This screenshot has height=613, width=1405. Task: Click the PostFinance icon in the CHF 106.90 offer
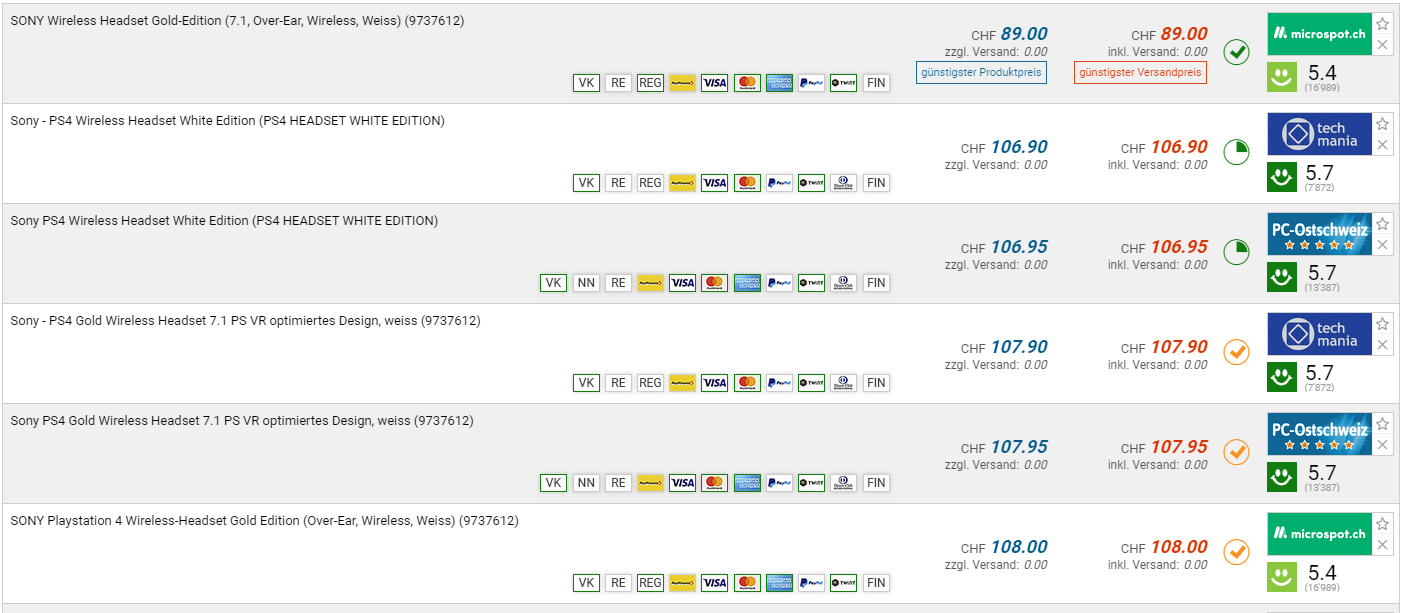click(x=682, y=183)
